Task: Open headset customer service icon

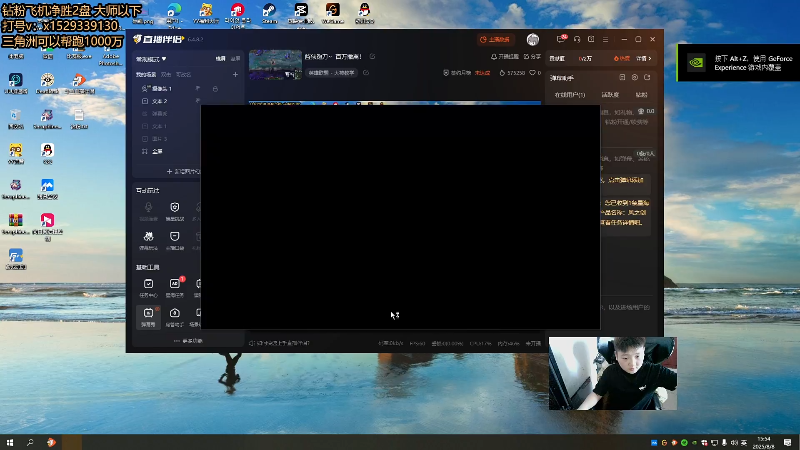Action: tap(577, 39)
